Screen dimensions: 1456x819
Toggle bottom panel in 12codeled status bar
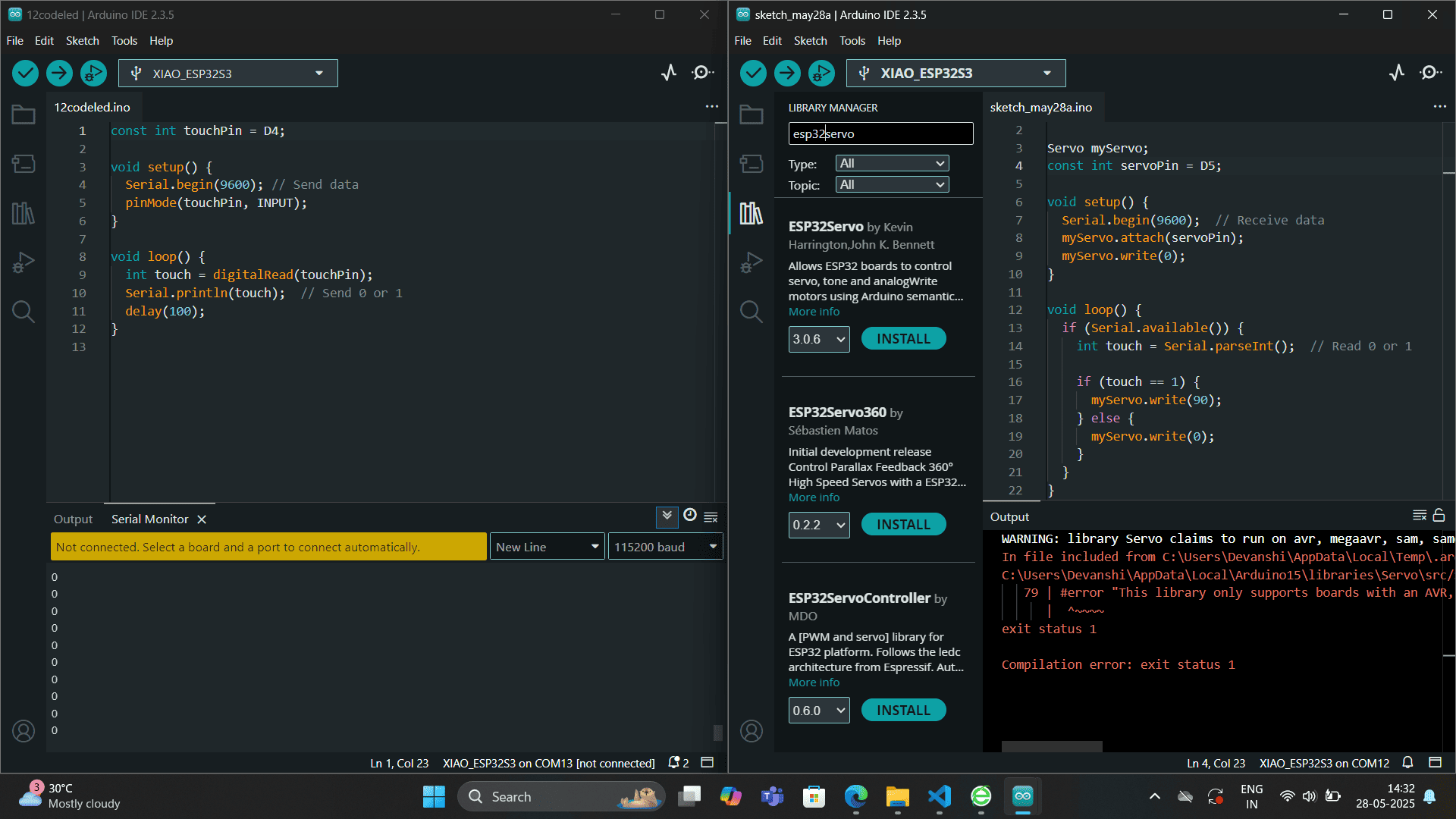coord(707,763)
